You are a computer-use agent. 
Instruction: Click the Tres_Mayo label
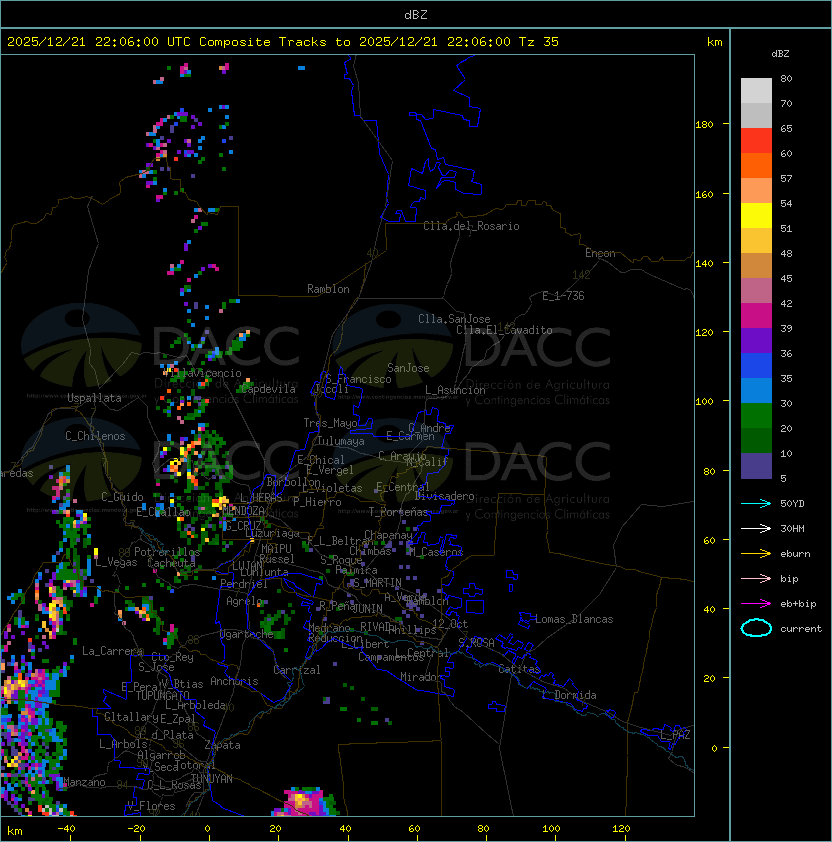330,423
